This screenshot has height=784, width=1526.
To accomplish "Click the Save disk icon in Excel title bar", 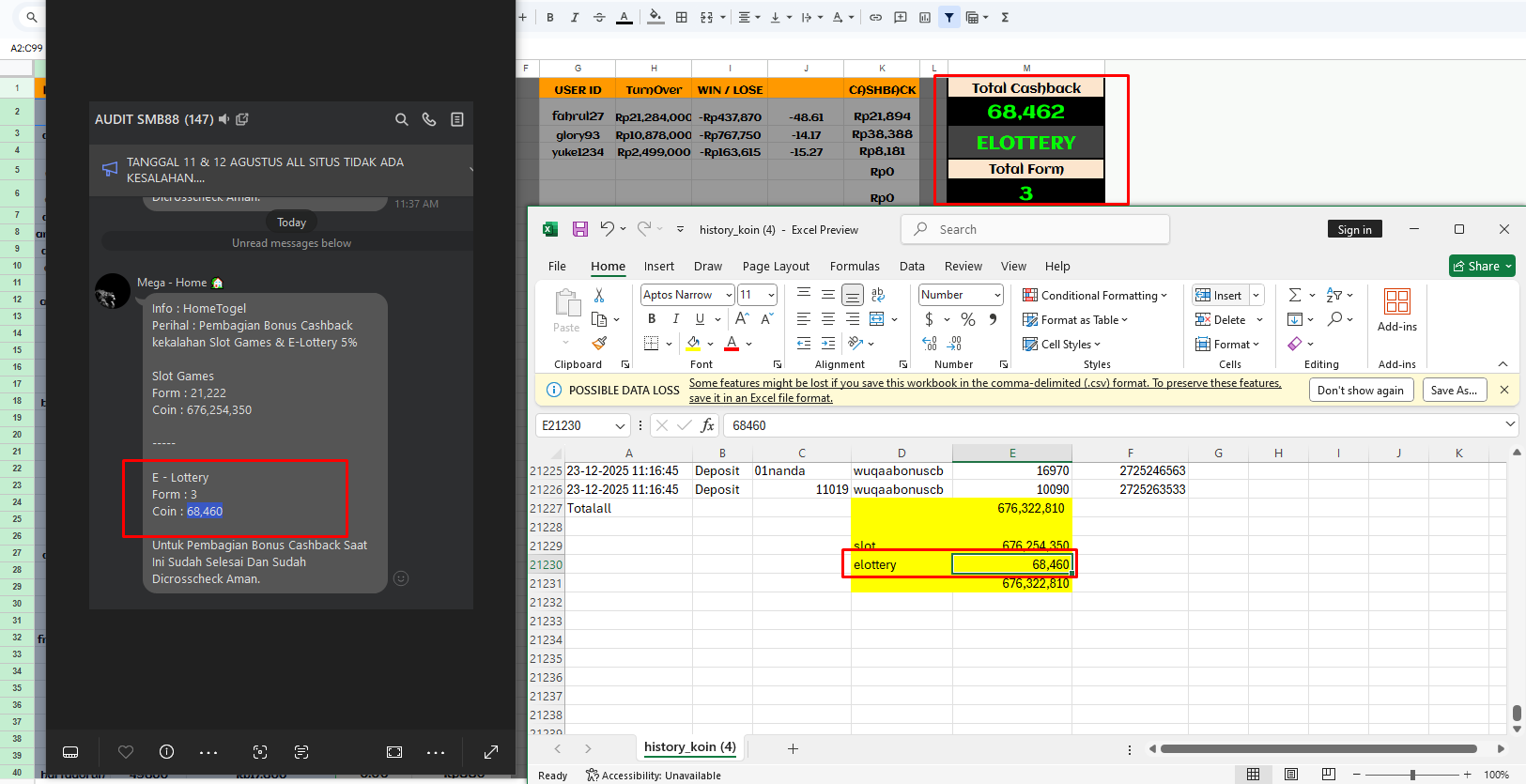I will tap(580, 229).
